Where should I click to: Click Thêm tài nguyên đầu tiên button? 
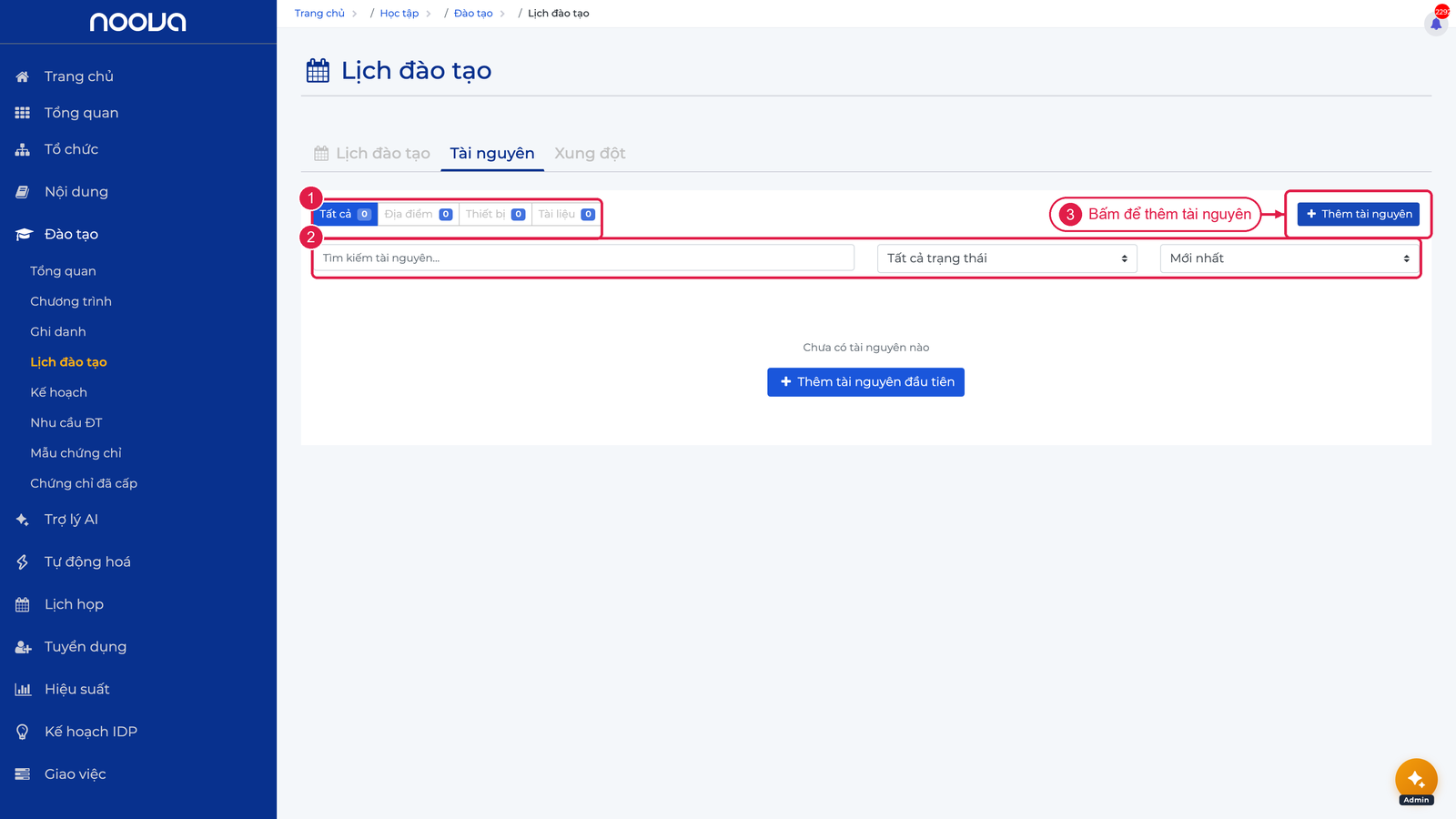(865, 382)
